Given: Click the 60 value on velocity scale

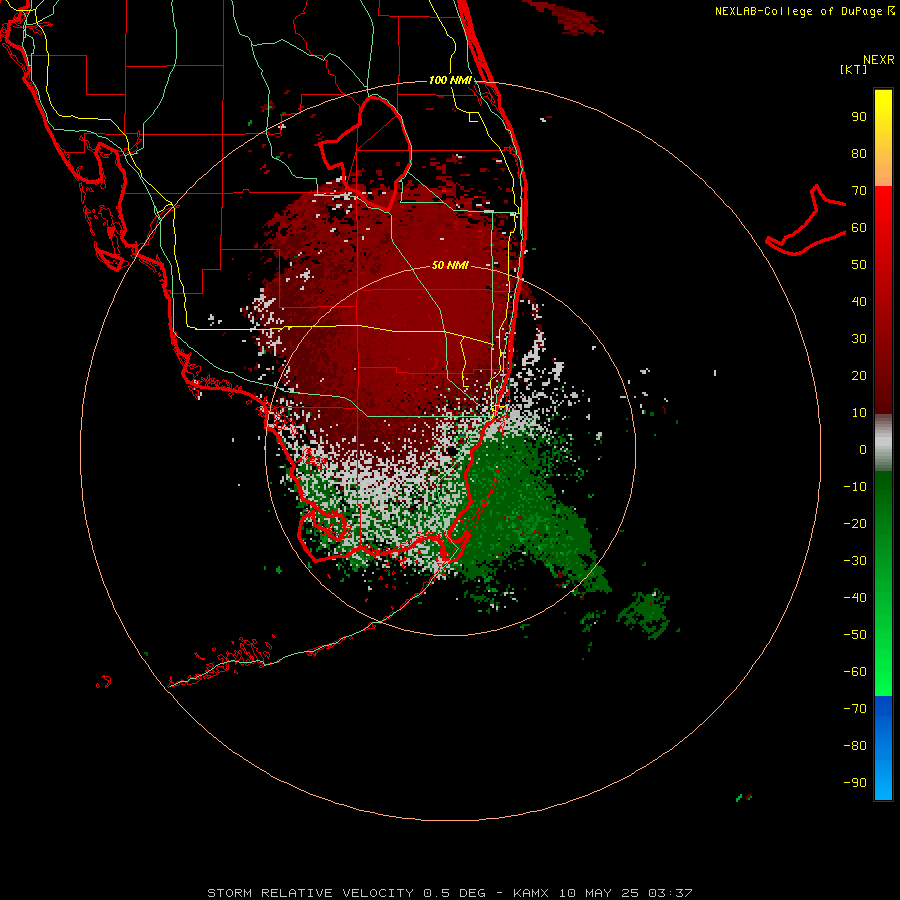Looking at the screenshot, I should [x=859, y=227].
